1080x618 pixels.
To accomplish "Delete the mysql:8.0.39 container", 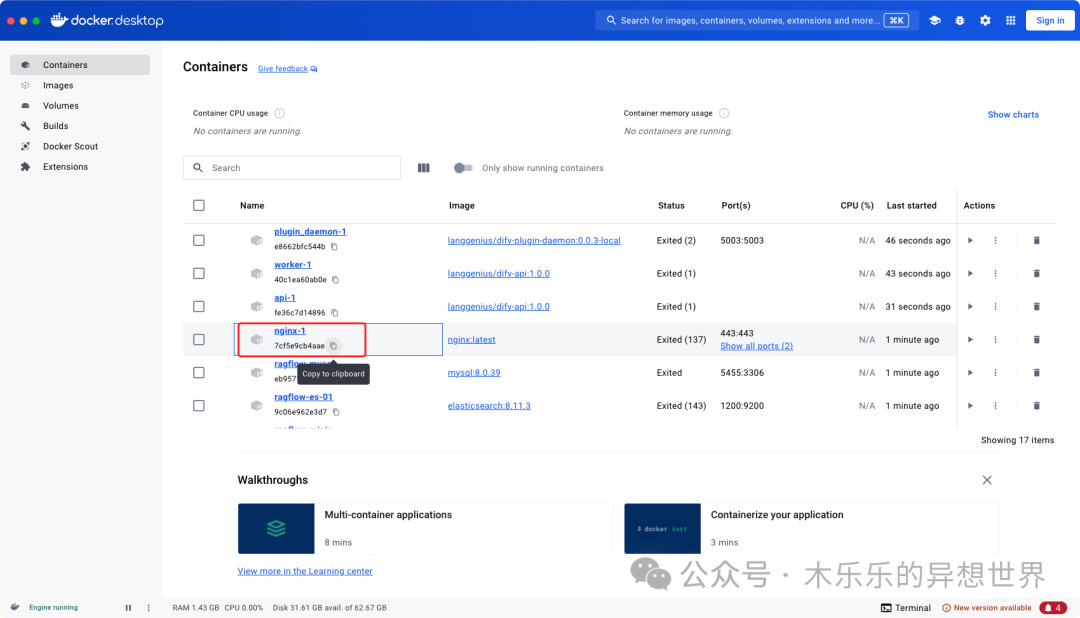I will [x=1037, y=373].
